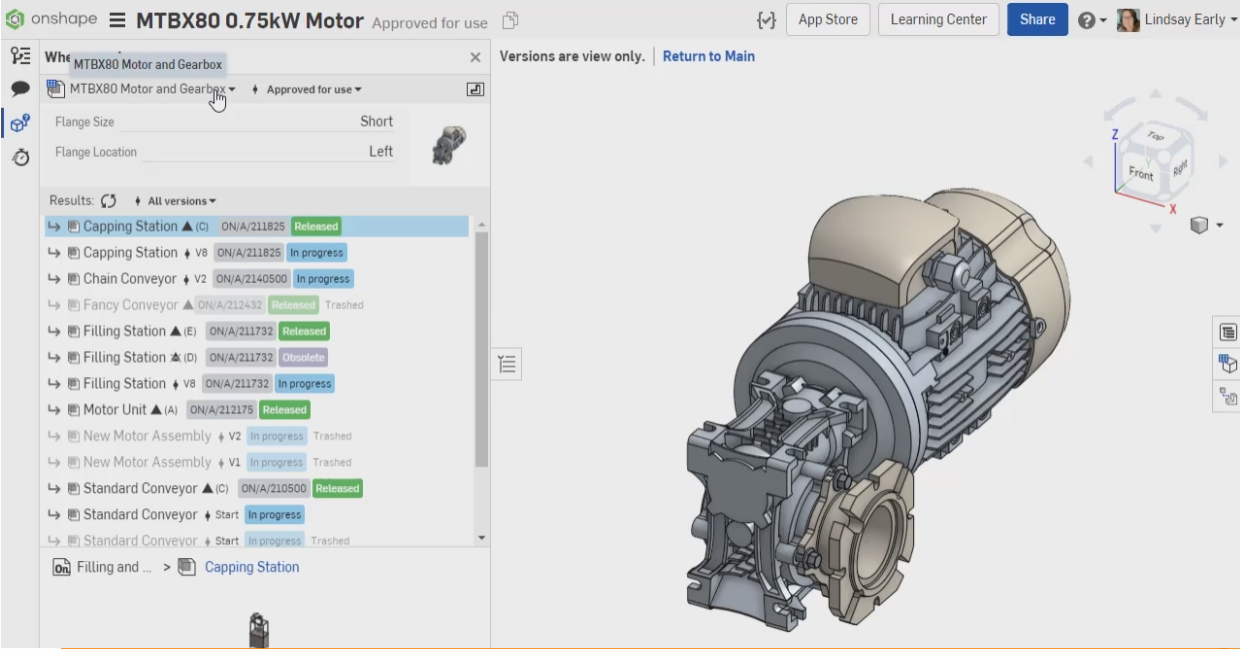
Task: Click the ON/A/210500 part number tag
Action: [x=274, y=489]
